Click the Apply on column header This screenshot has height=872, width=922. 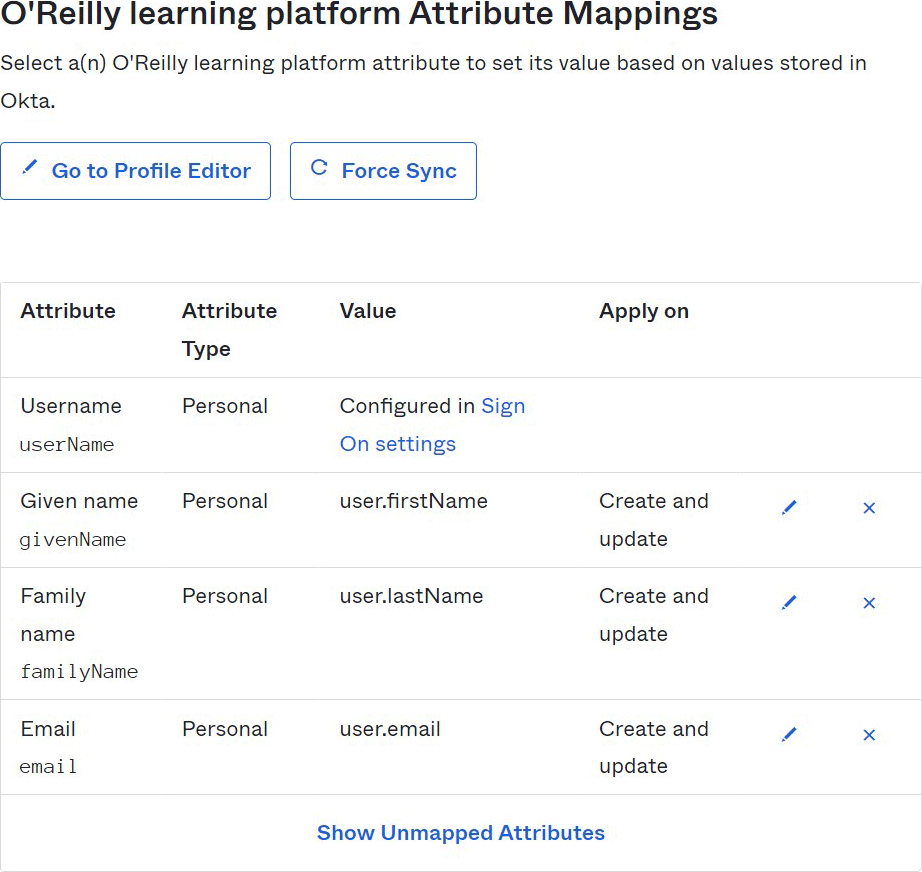pos(644,311)
